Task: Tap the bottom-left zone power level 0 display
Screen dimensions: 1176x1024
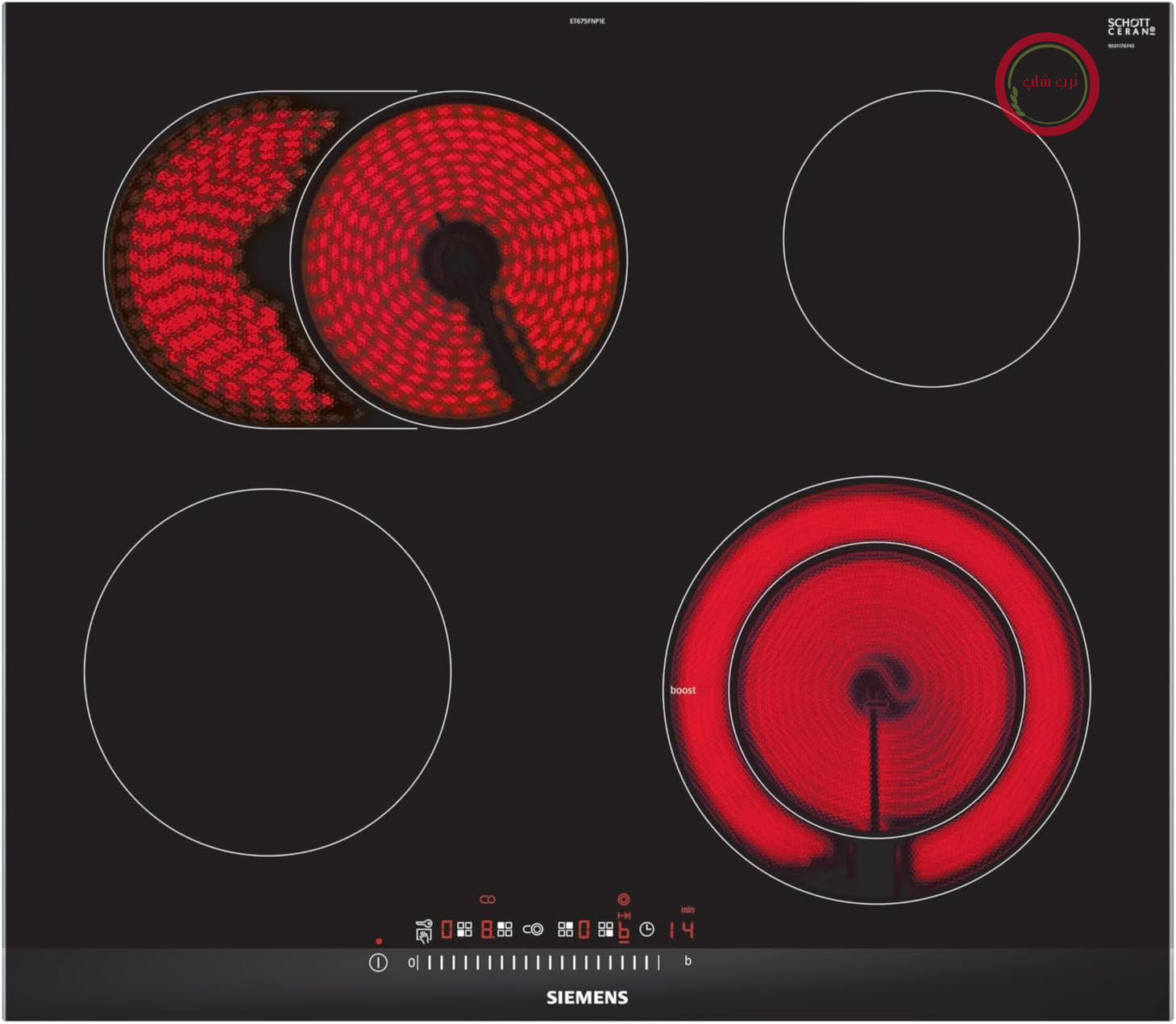Action: pyautogui.click(x=447, y=930)
